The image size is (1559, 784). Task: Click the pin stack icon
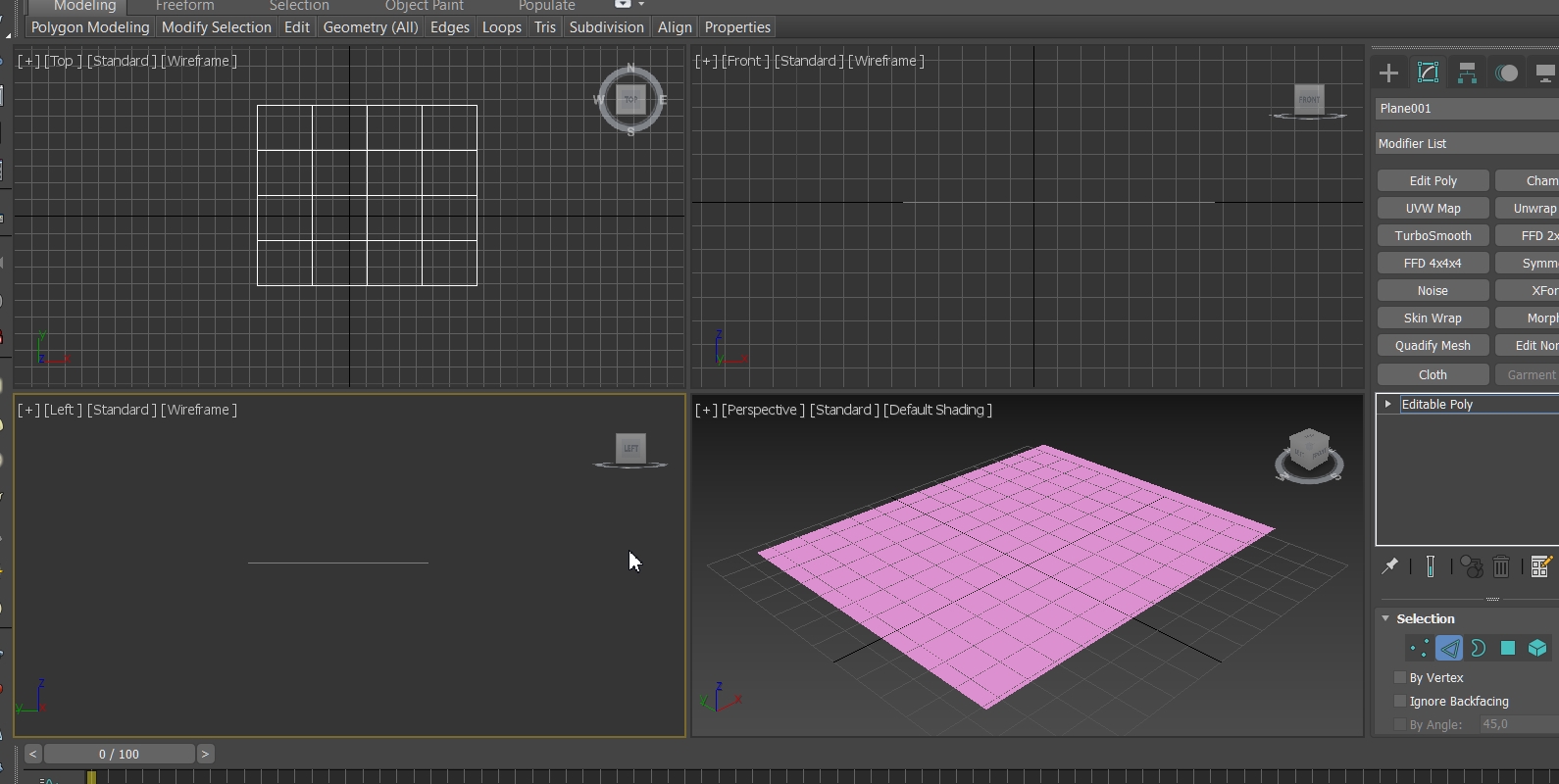[x=1389, y=566]
